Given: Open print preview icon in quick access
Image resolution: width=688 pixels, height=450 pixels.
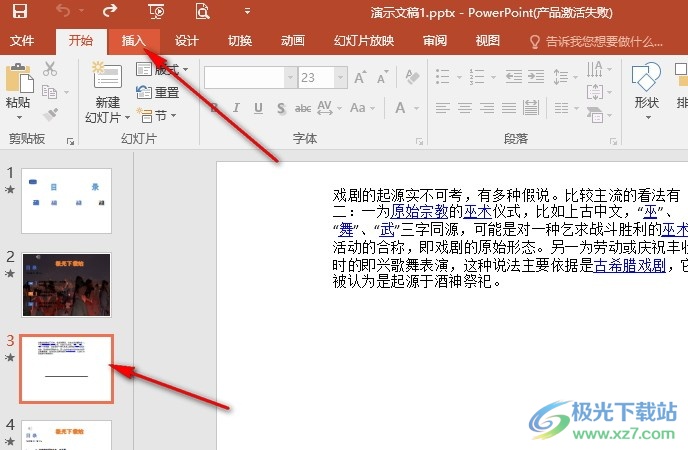Looking at the screenshot, I should tap(202, 11).
